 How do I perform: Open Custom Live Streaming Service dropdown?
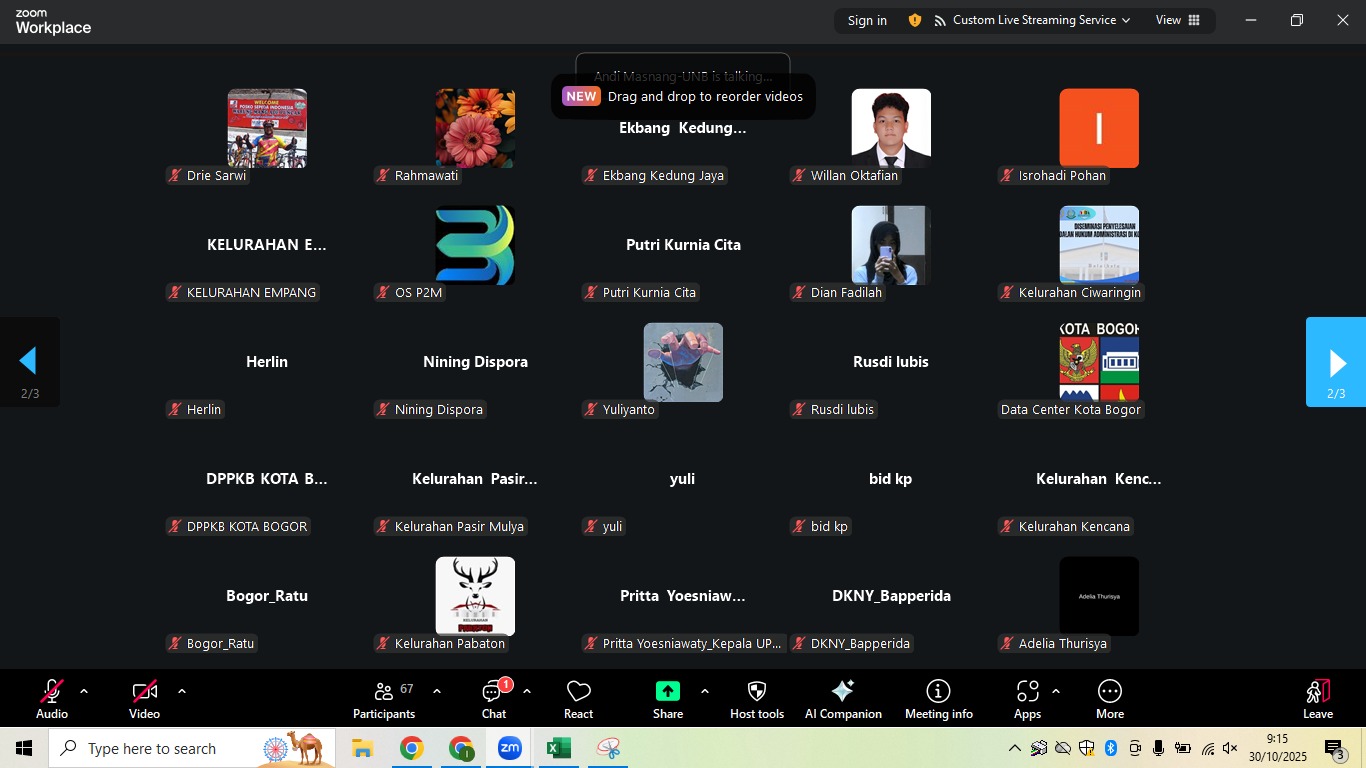[1033, 20]
